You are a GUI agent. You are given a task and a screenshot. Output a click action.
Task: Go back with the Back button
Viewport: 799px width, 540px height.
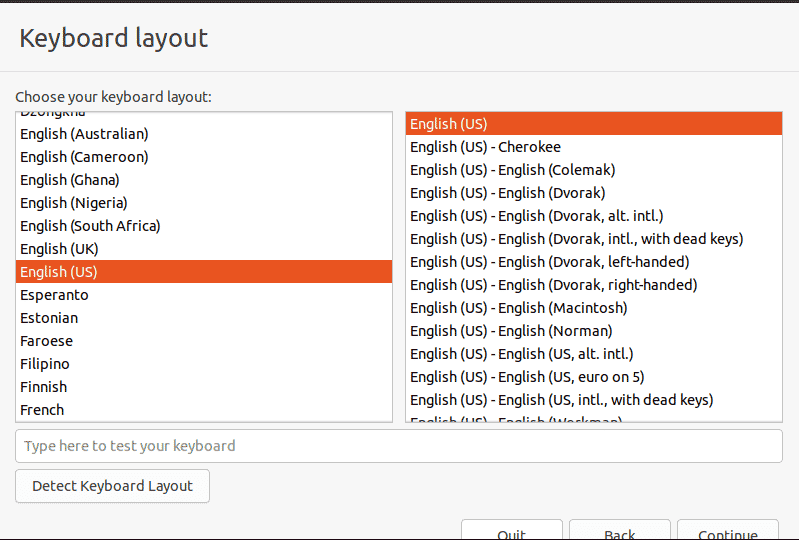coord(620,530)
